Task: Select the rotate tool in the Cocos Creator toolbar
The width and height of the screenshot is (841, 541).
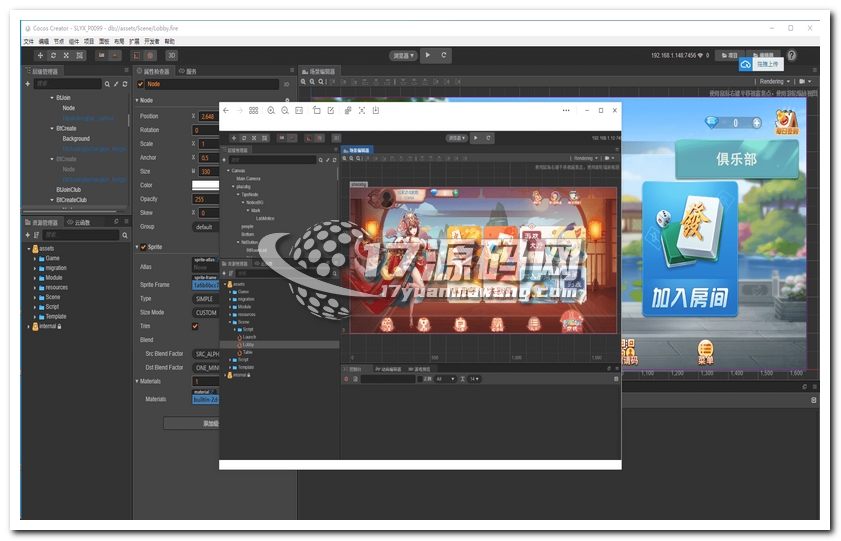Action: coord(53,55)
